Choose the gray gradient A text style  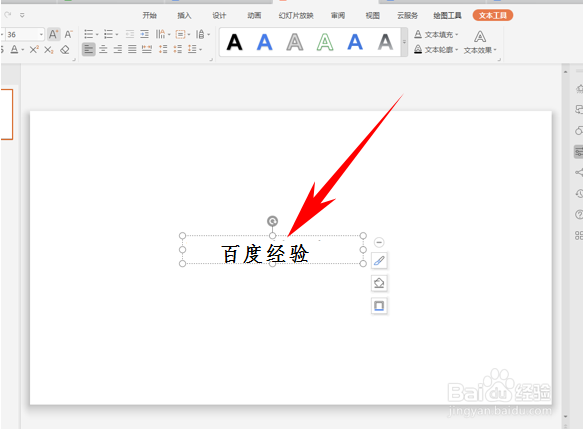pyautogui.click(x=385, y=42)
